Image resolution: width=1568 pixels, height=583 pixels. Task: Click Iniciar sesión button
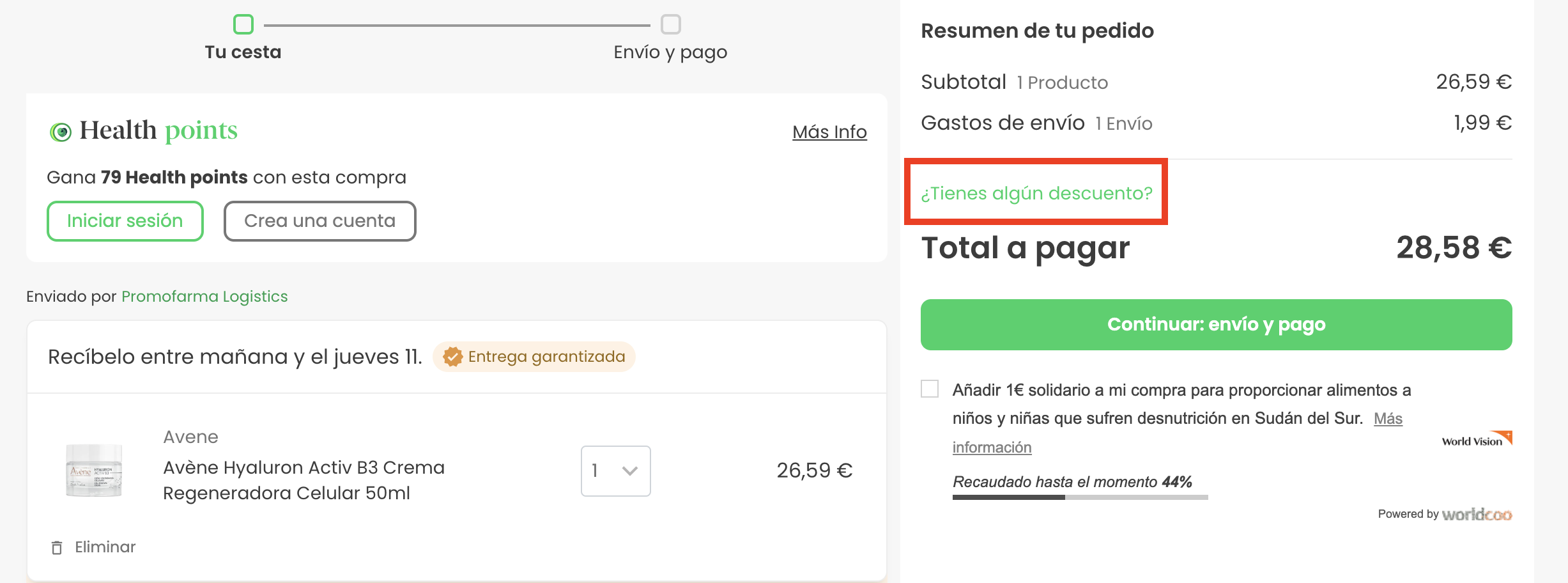[125, 221]
